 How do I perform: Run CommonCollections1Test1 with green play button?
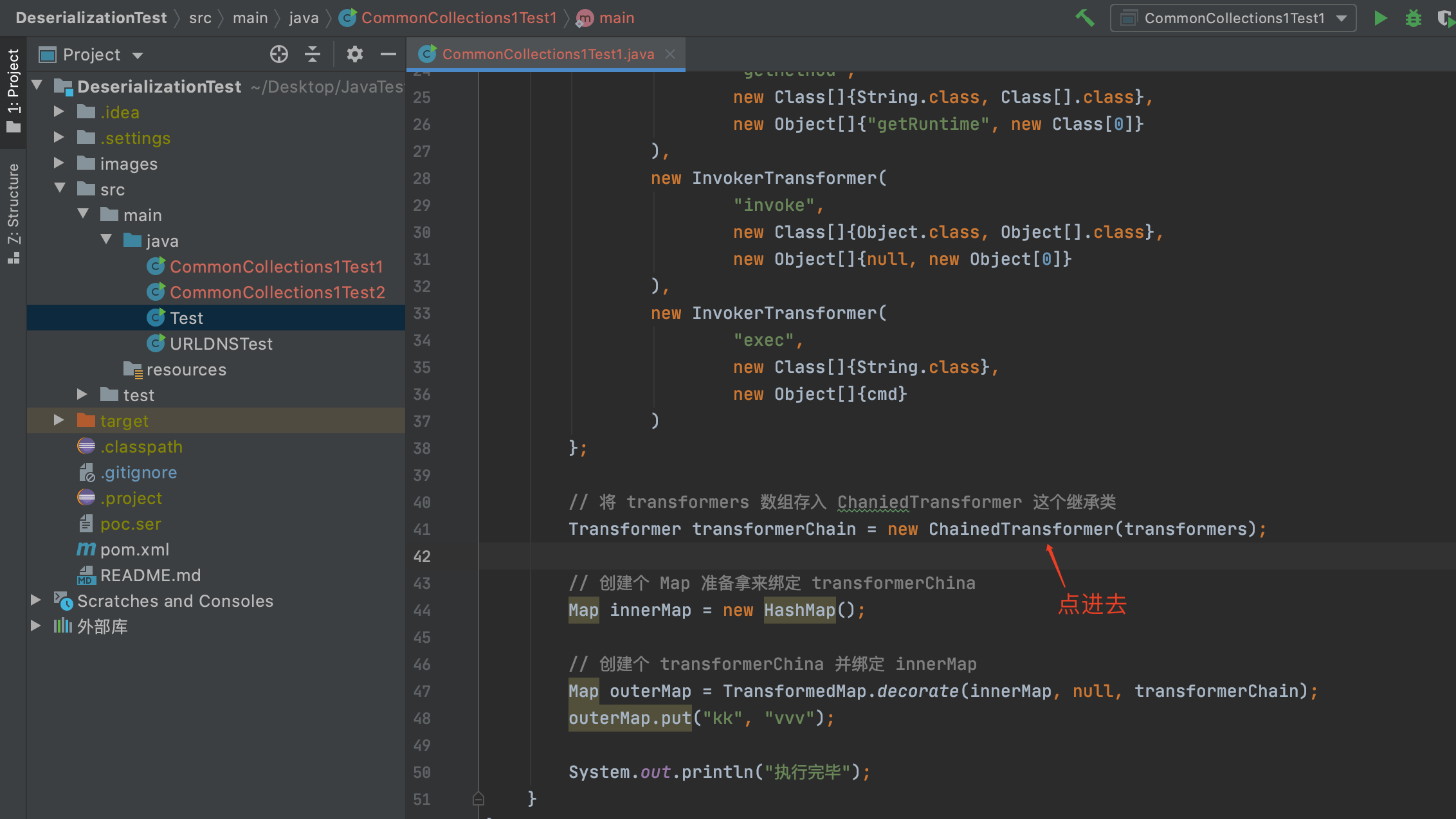click(1380, 18)
